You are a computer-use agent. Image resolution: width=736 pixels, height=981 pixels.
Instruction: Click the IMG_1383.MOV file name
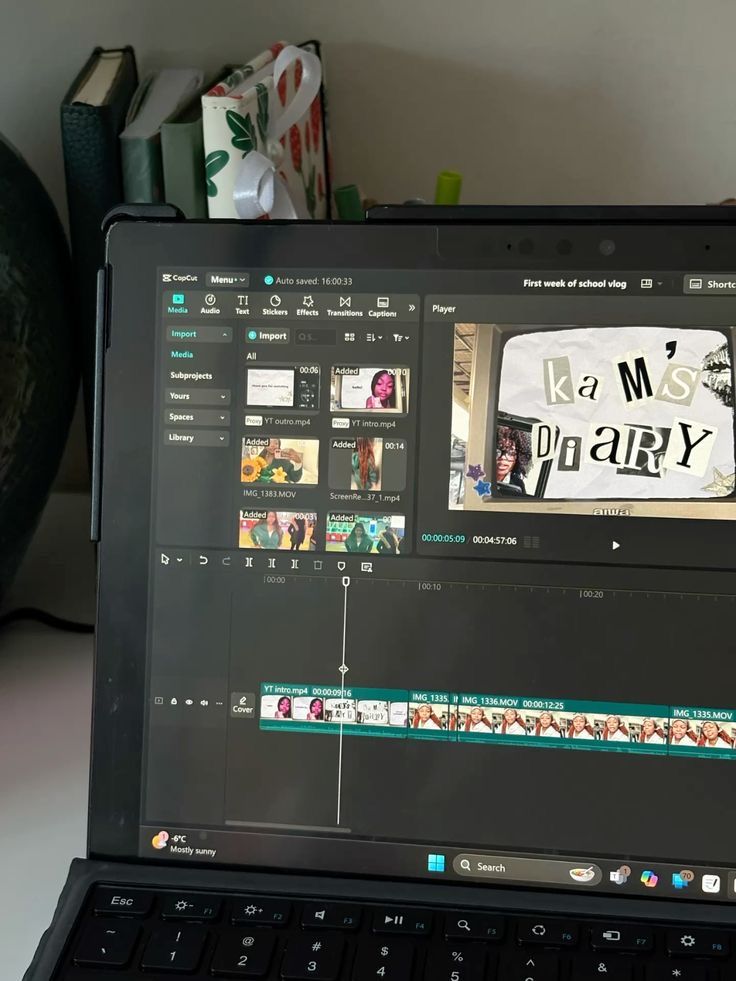[x=270, y=494]
